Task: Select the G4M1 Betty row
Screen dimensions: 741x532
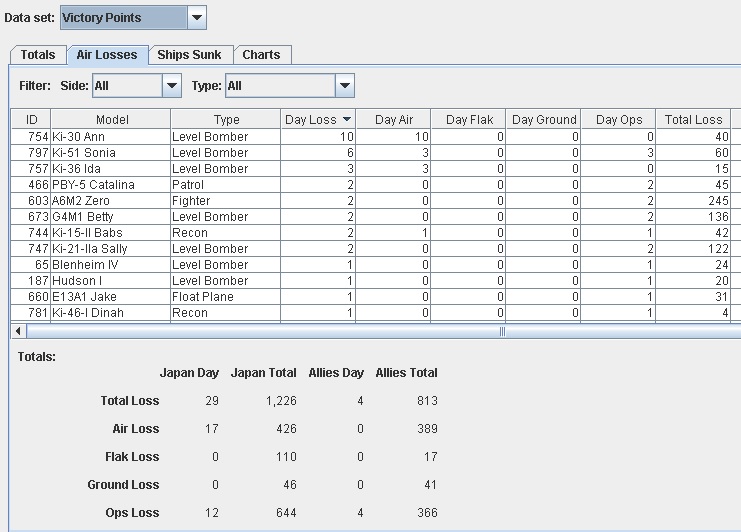Action: coord(110,217)
